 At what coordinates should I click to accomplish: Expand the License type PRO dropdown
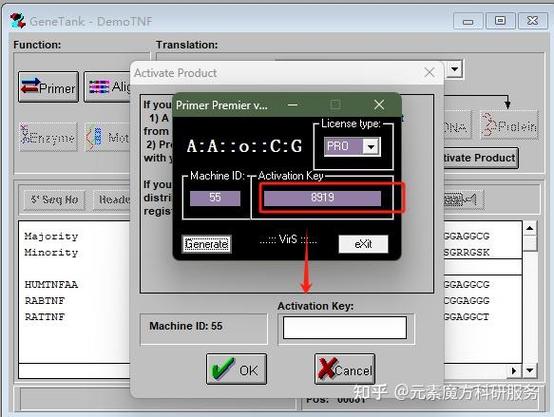[x=371, y=146]
